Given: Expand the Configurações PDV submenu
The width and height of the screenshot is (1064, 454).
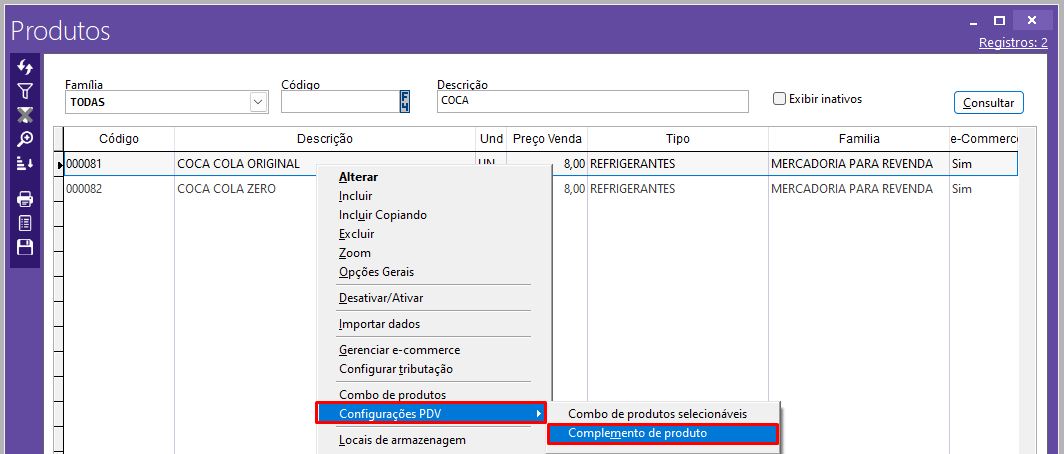Looking at the screenshot, I should tap(432, 413).
